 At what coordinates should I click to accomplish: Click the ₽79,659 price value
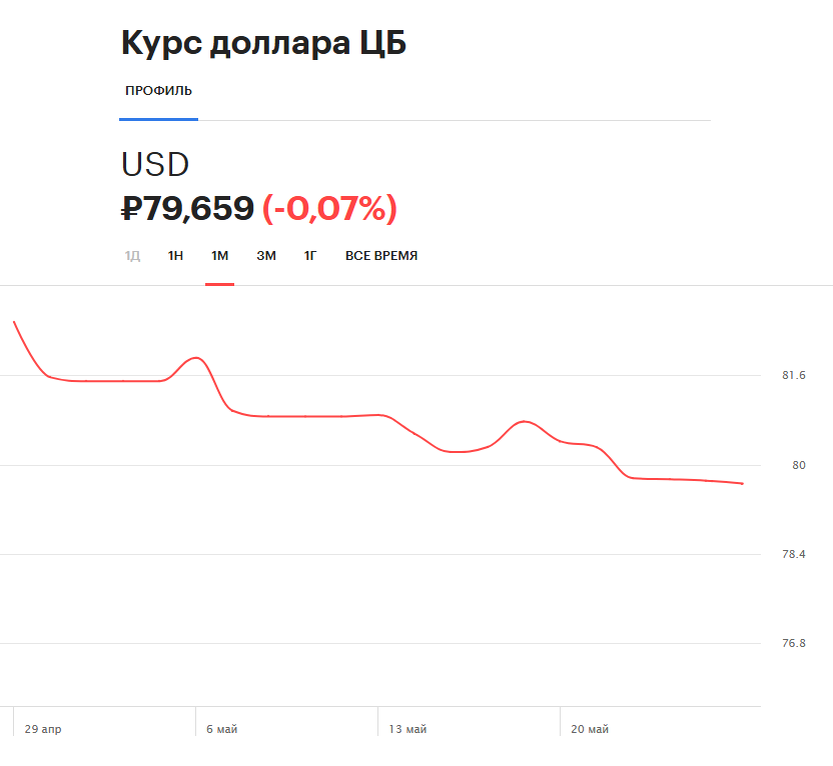click(x=187, y=209)
